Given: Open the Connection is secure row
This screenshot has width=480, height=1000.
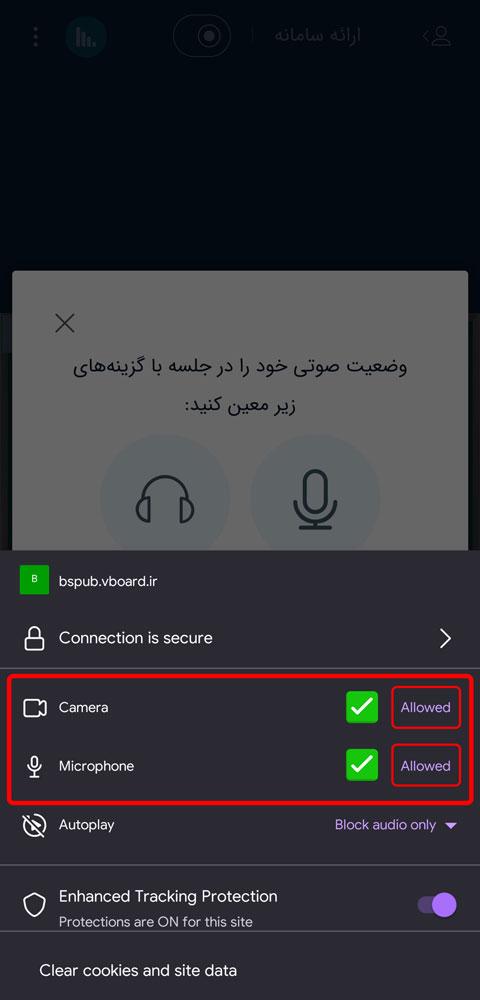Looking at the screenshot, I should click(240, 638).
